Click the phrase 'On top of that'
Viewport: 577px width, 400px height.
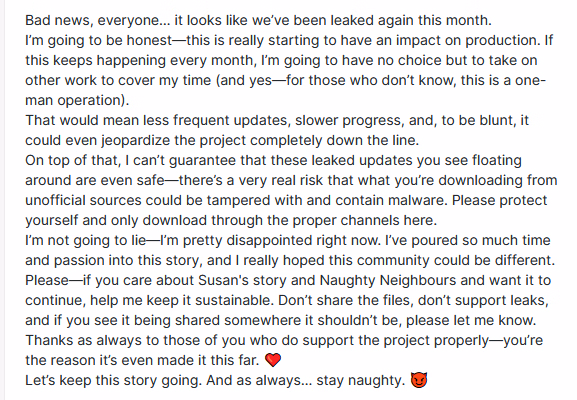73,160
